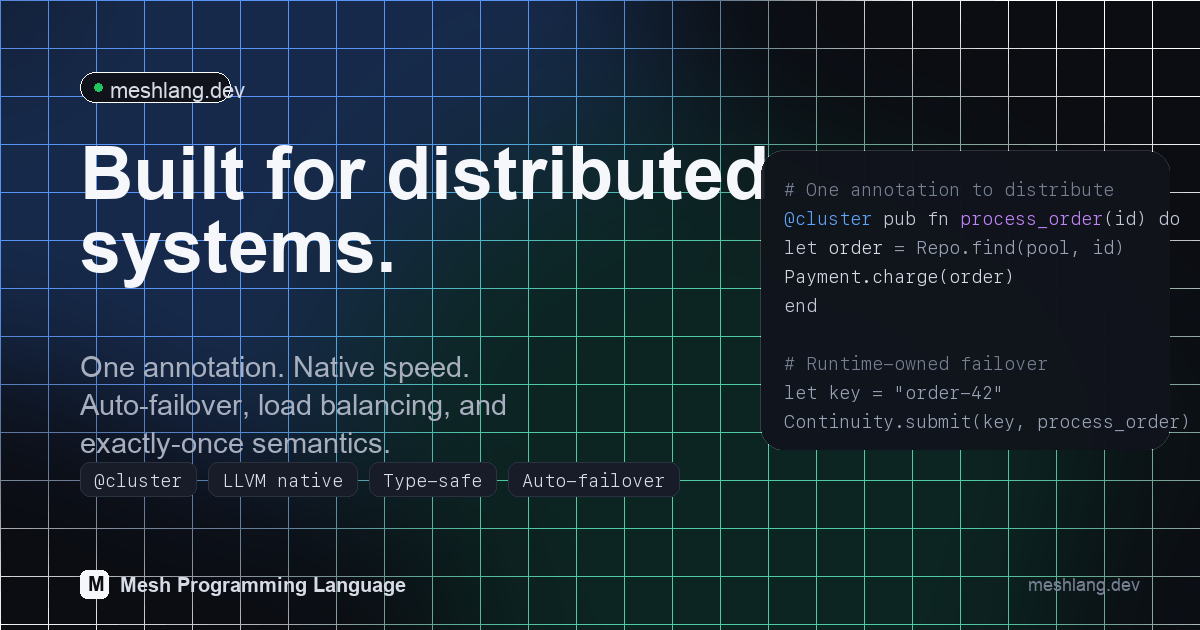The width and height of the screenshot is (1200, 630).
Task: Click the Payment.charge(order) code line
Action: [x=898, y=277]
